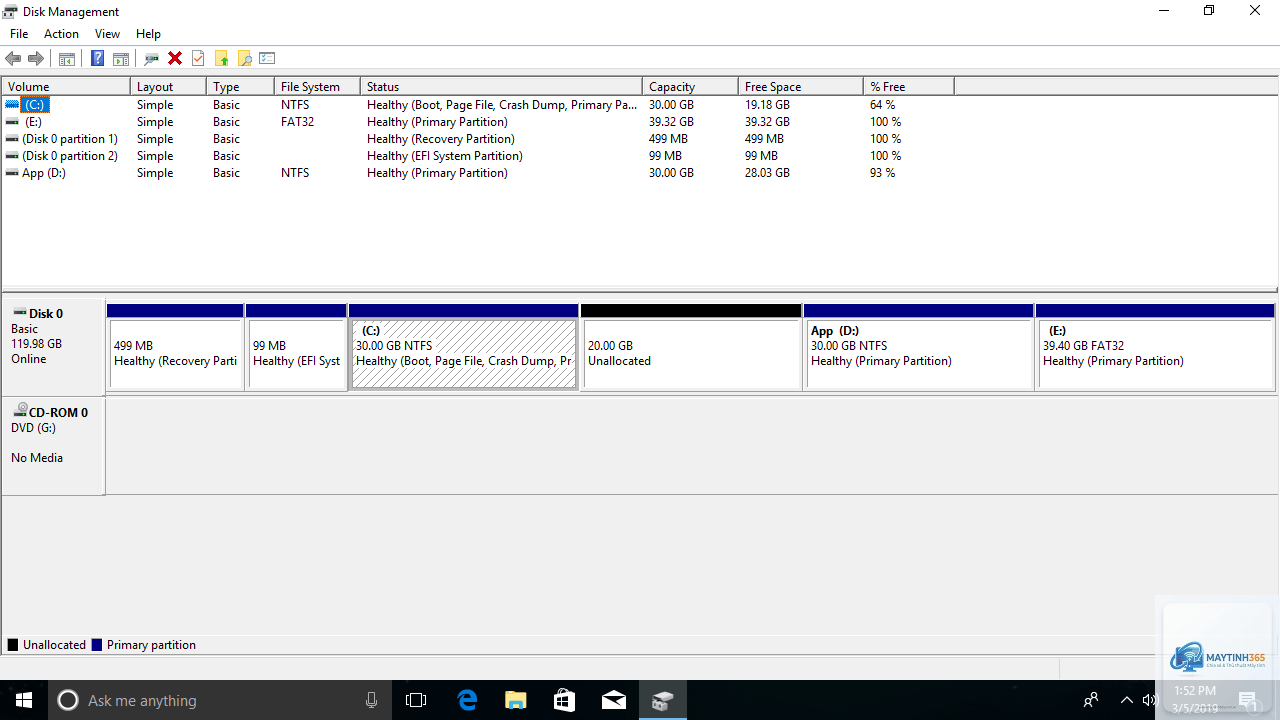Click the Disk Management taskbar icon

[662, 700]
